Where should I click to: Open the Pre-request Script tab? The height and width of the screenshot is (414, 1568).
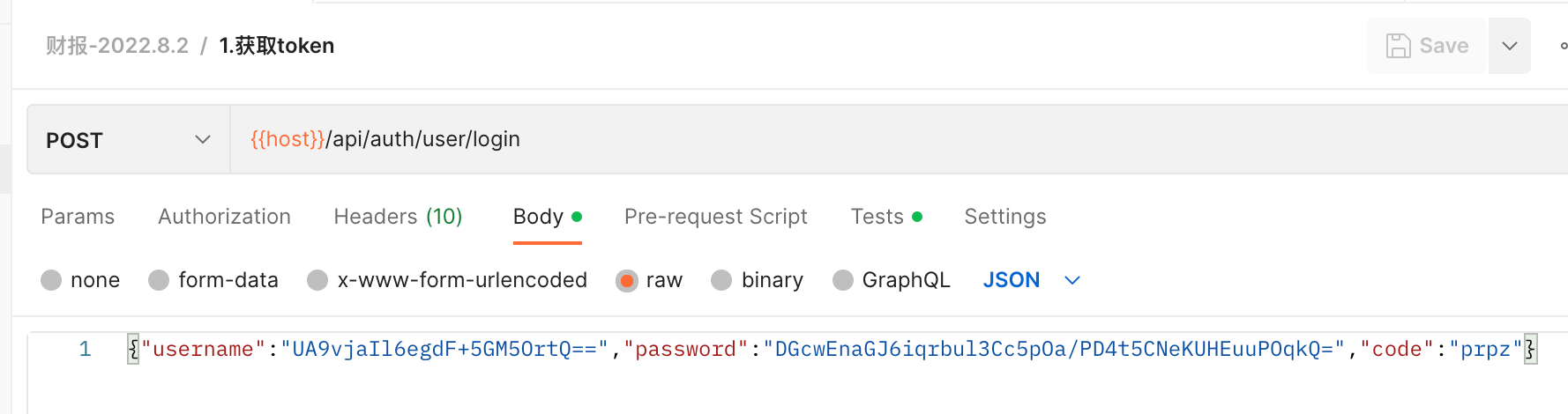coord(715,217)
